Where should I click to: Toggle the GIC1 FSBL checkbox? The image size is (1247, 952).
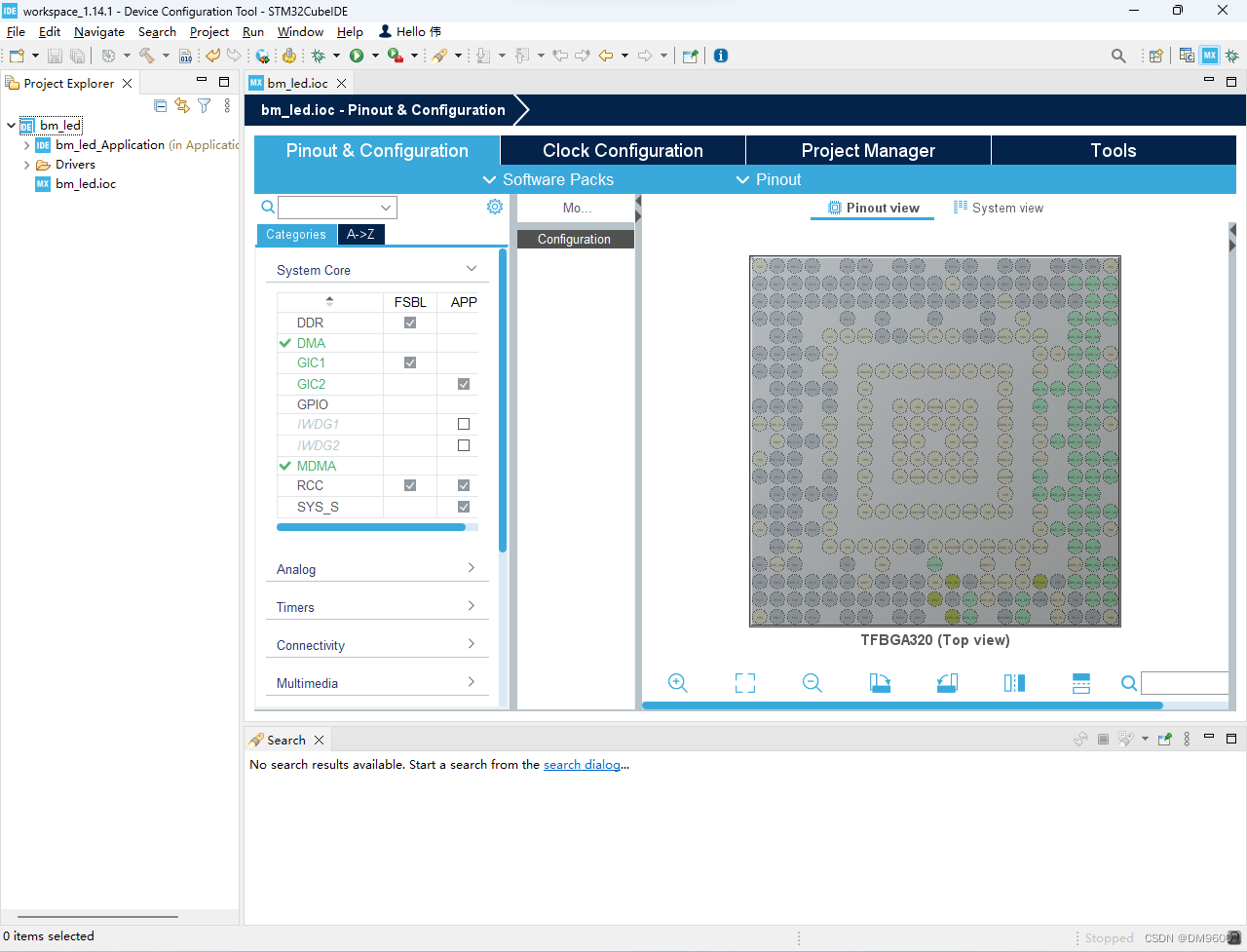point(410,362)
